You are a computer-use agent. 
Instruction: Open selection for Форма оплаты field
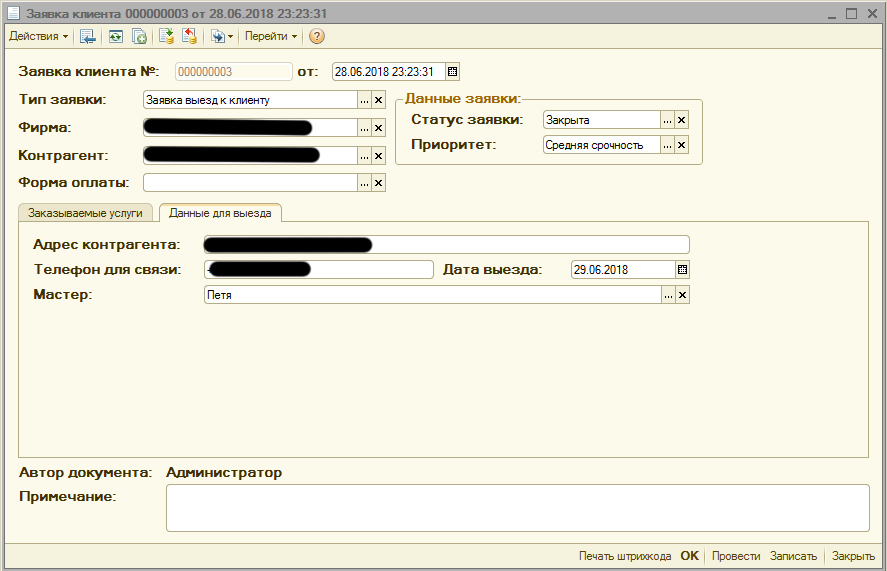pos(365,183)
